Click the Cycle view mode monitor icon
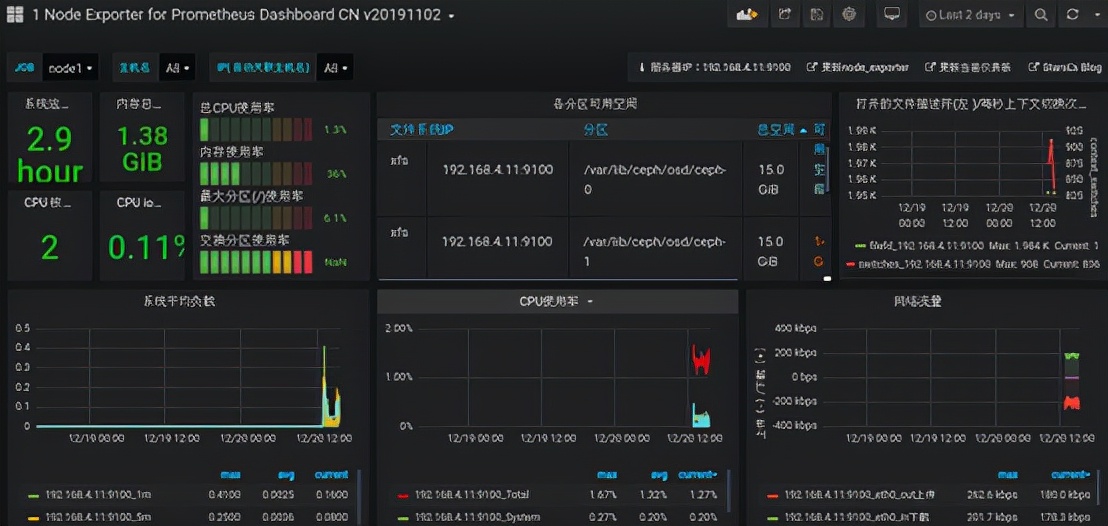Screen dimensions: 1108x526 click(892, 14)
